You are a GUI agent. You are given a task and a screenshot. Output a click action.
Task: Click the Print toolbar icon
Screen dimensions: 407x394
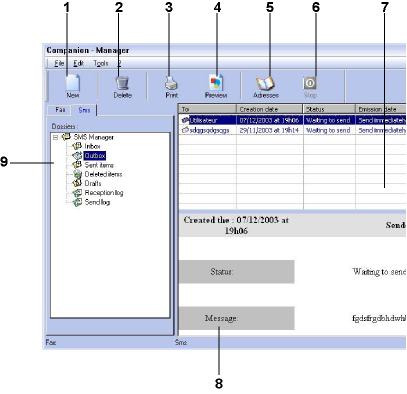pyautogui.click(x=171, y=83)
